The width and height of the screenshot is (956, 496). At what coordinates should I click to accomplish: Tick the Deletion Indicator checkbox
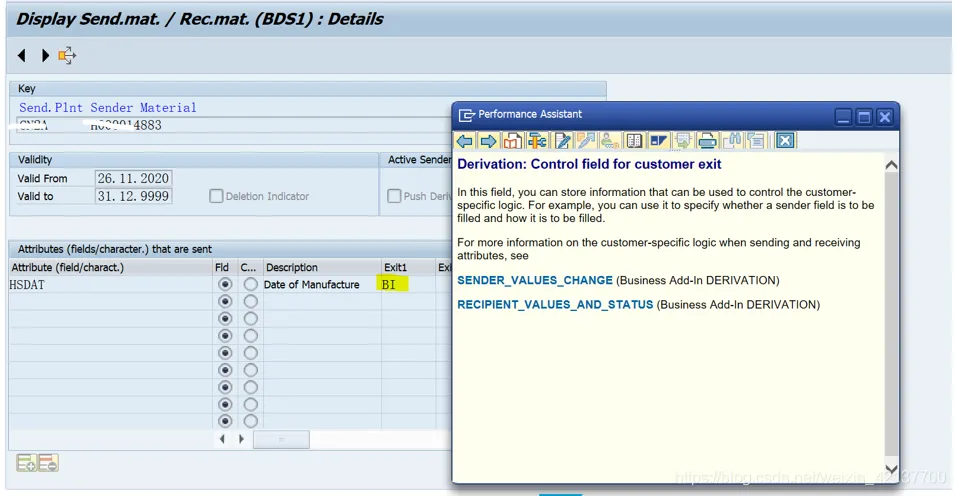(216, 196)
